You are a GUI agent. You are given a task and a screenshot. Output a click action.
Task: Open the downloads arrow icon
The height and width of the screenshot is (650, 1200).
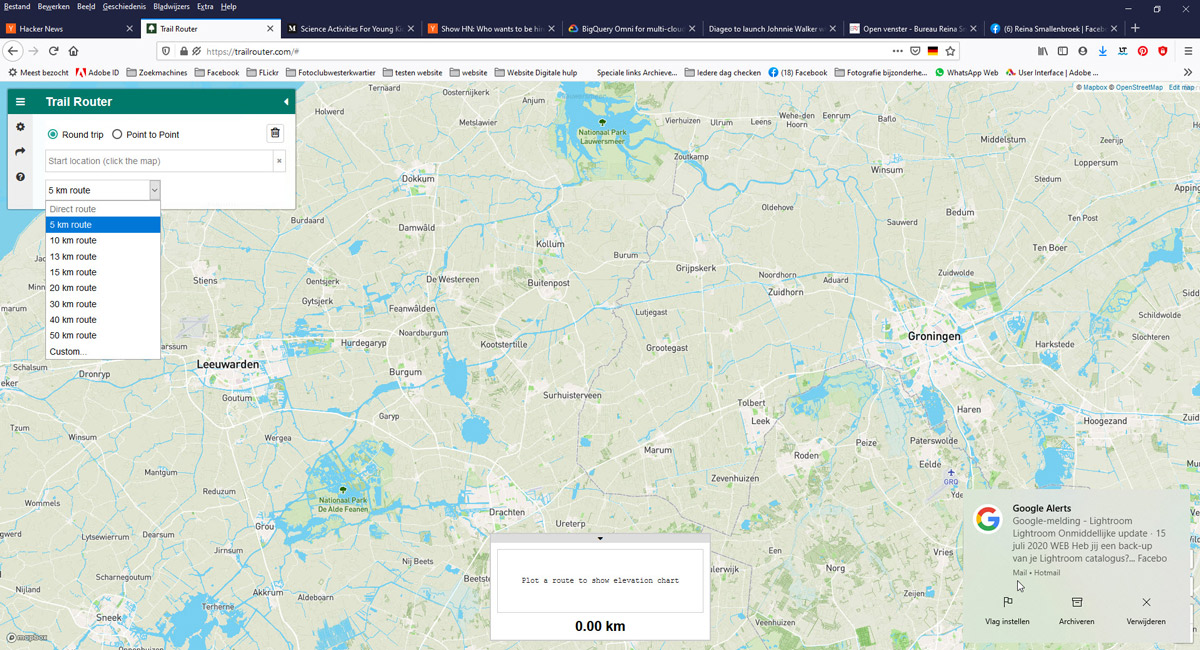pos(1103,51)
